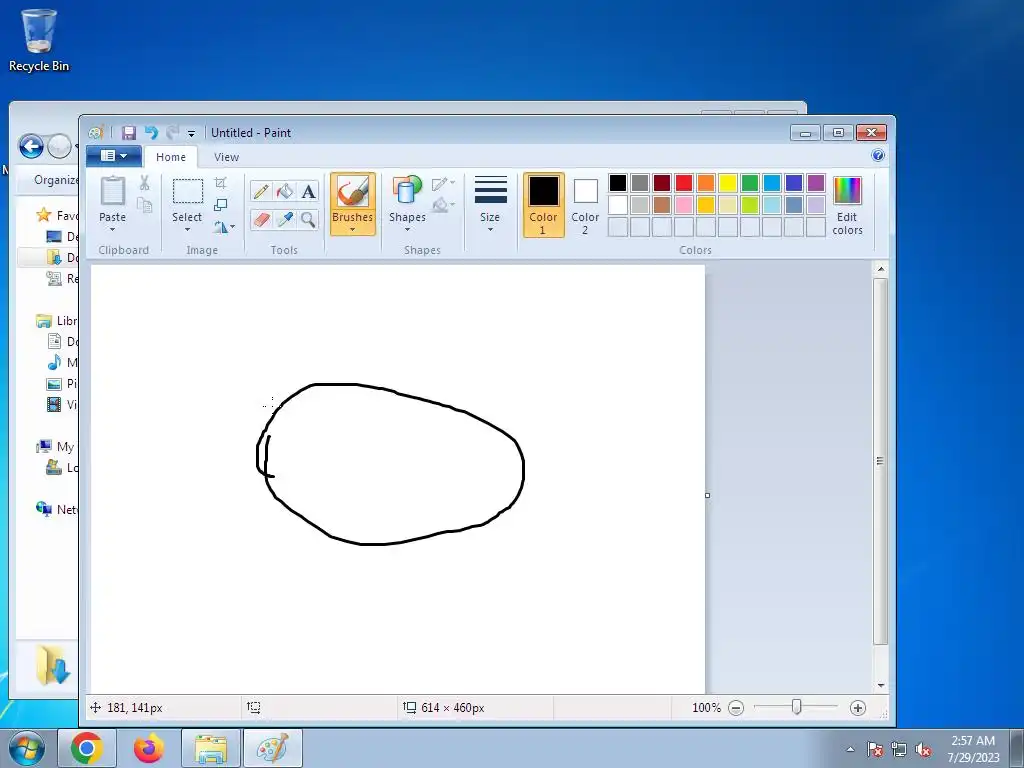Pick the pink color swatch
This screenshot has width=1024, height=768.
coord(684,205)
